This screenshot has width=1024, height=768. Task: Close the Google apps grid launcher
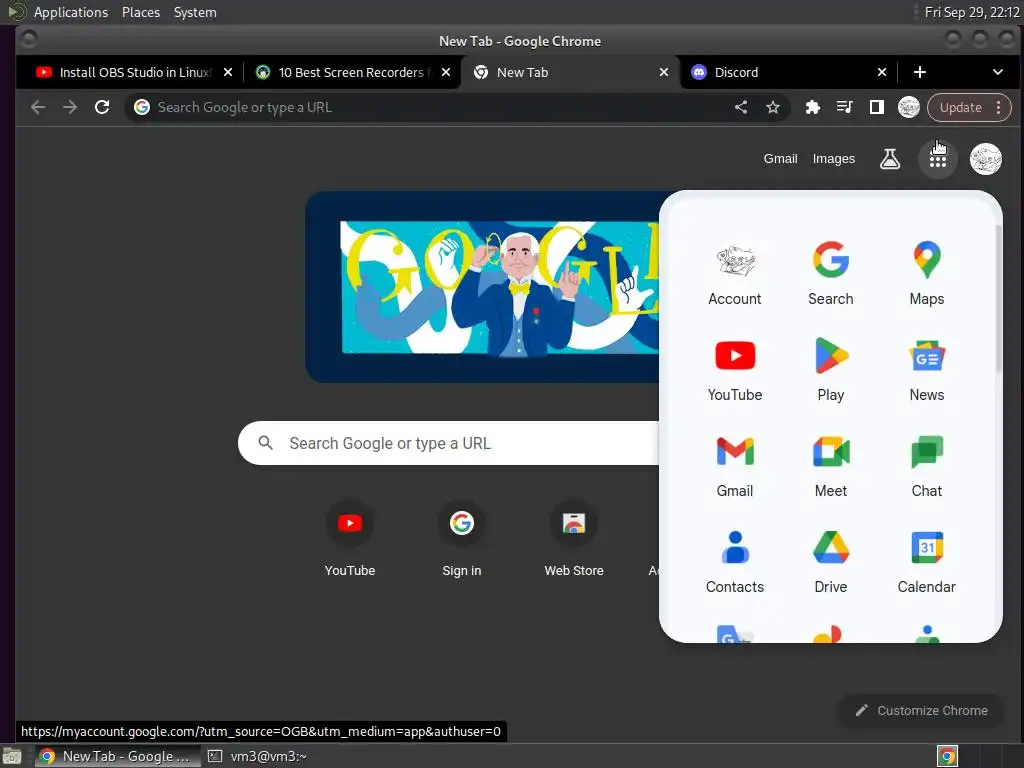tap(938, 159)
